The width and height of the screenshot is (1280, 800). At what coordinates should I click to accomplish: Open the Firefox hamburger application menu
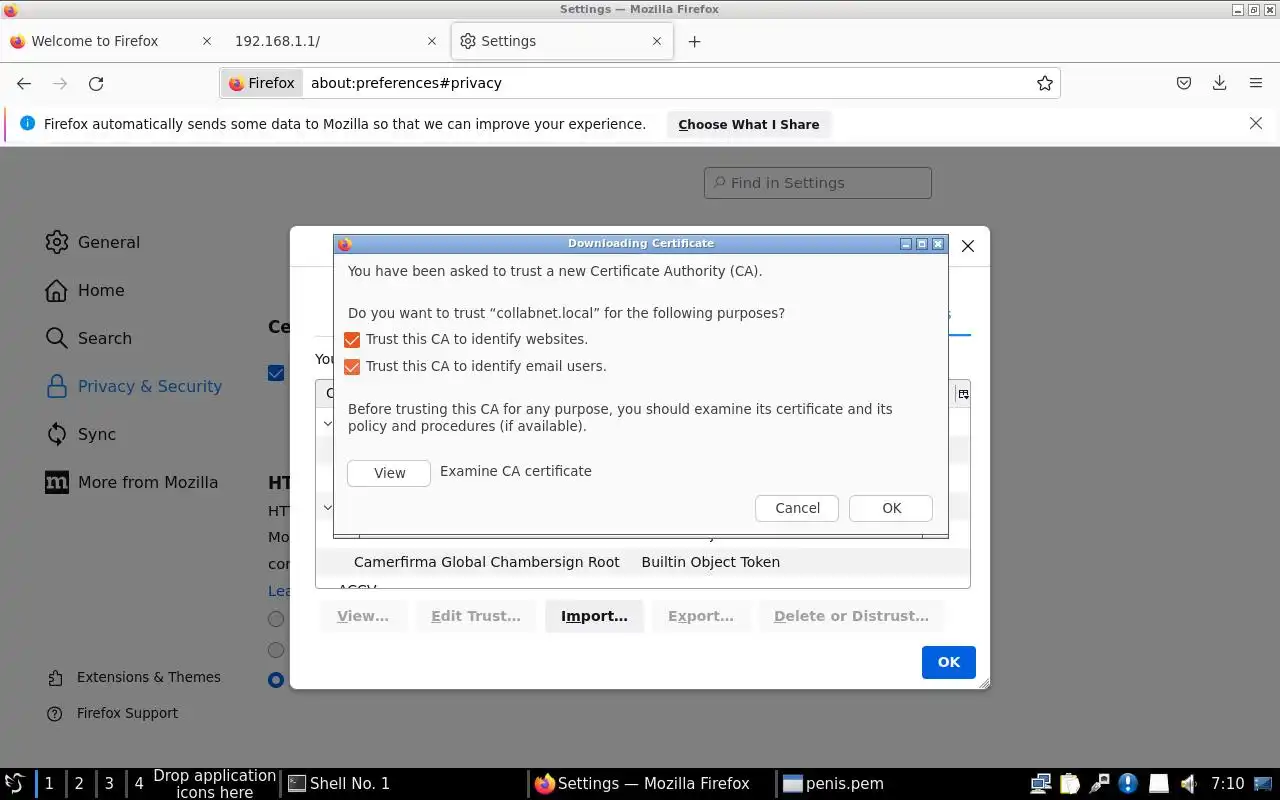1256,83
